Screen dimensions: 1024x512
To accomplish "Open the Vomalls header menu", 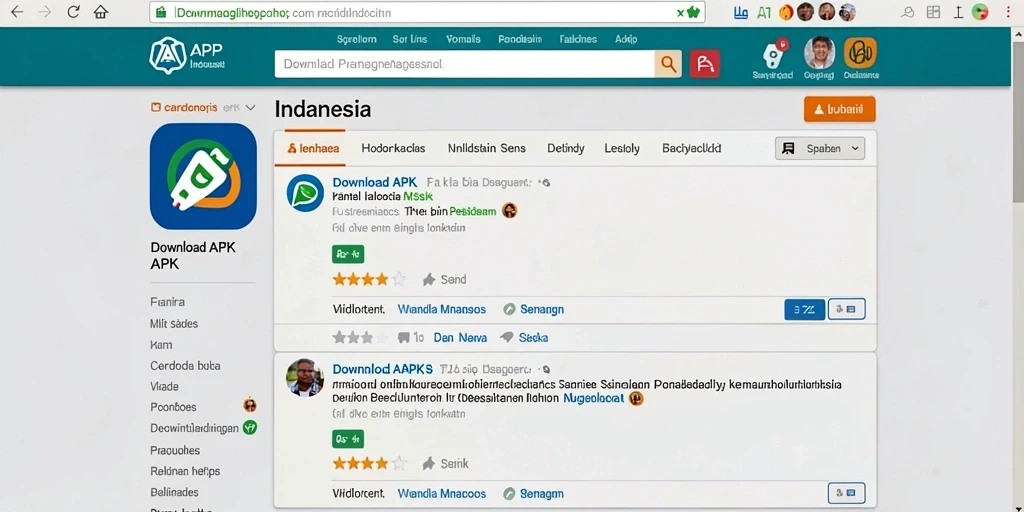I will point(463,39).
